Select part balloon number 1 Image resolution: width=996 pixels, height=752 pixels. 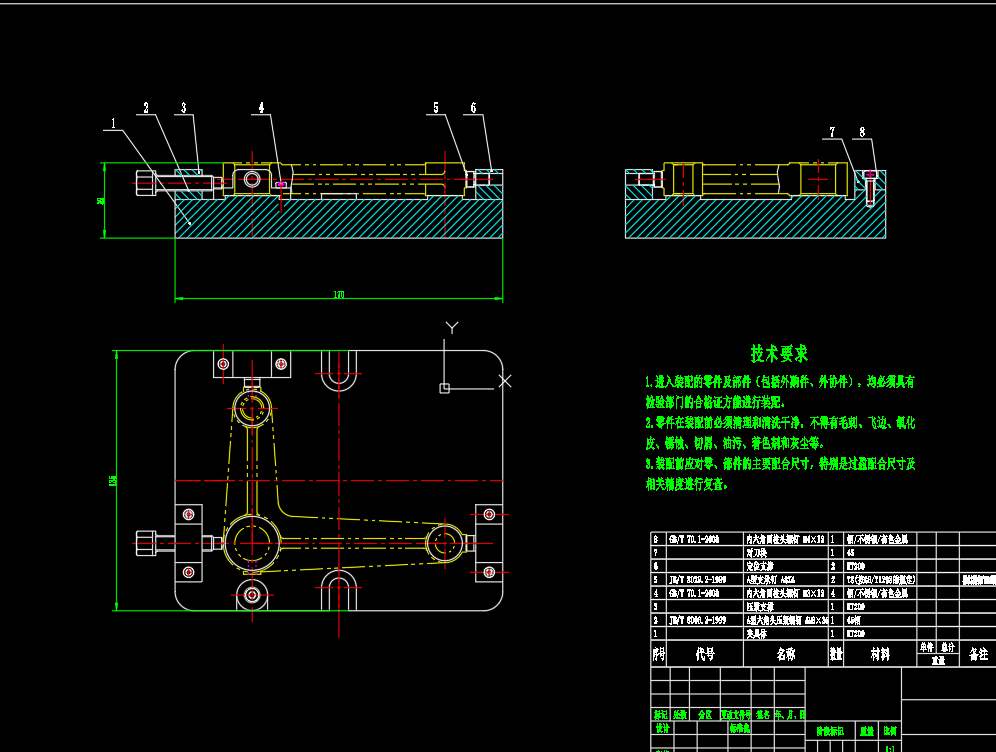[113, 124]
